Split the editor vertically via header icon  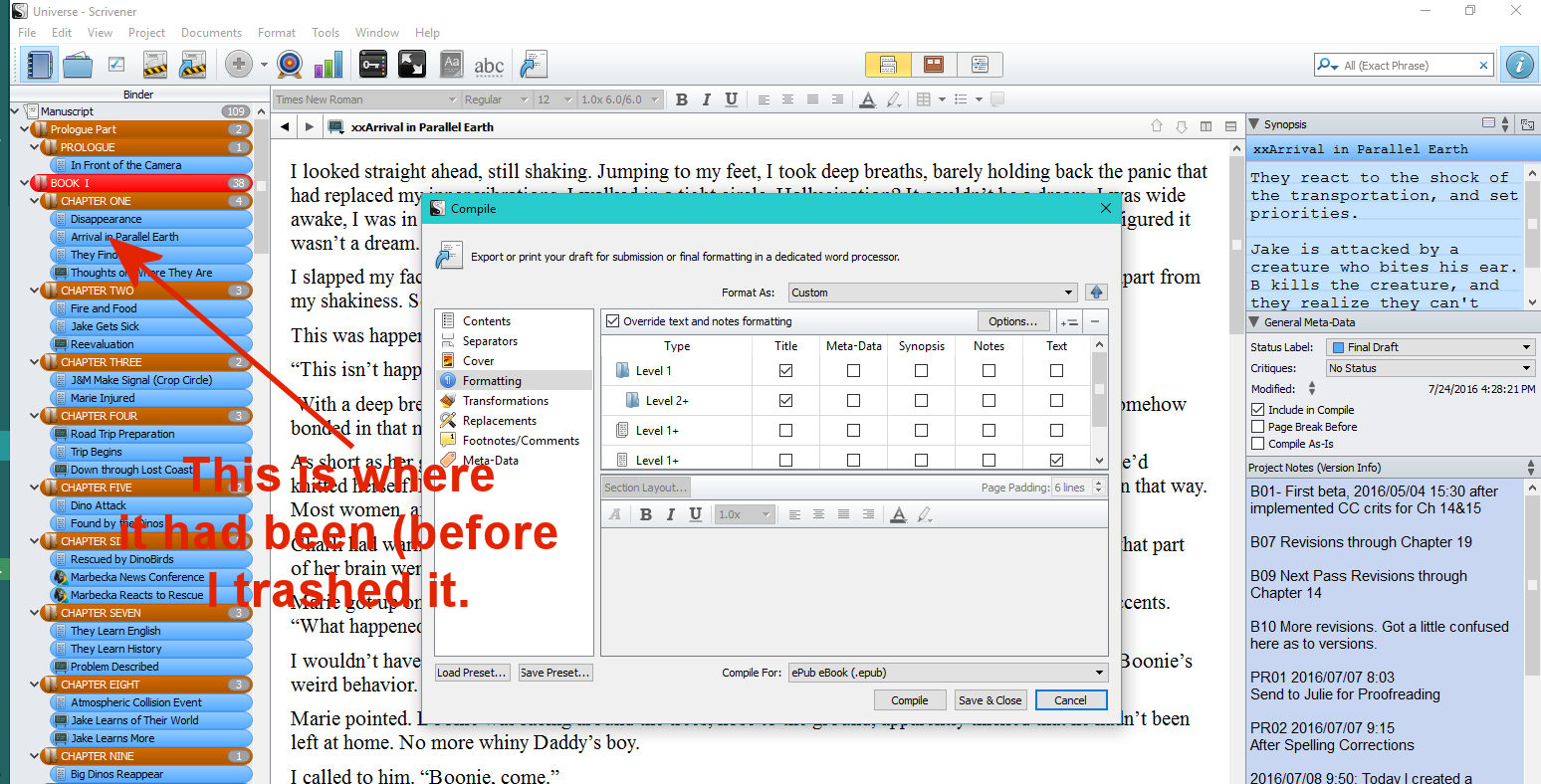pyautogui.click(x=1206, y=126)
